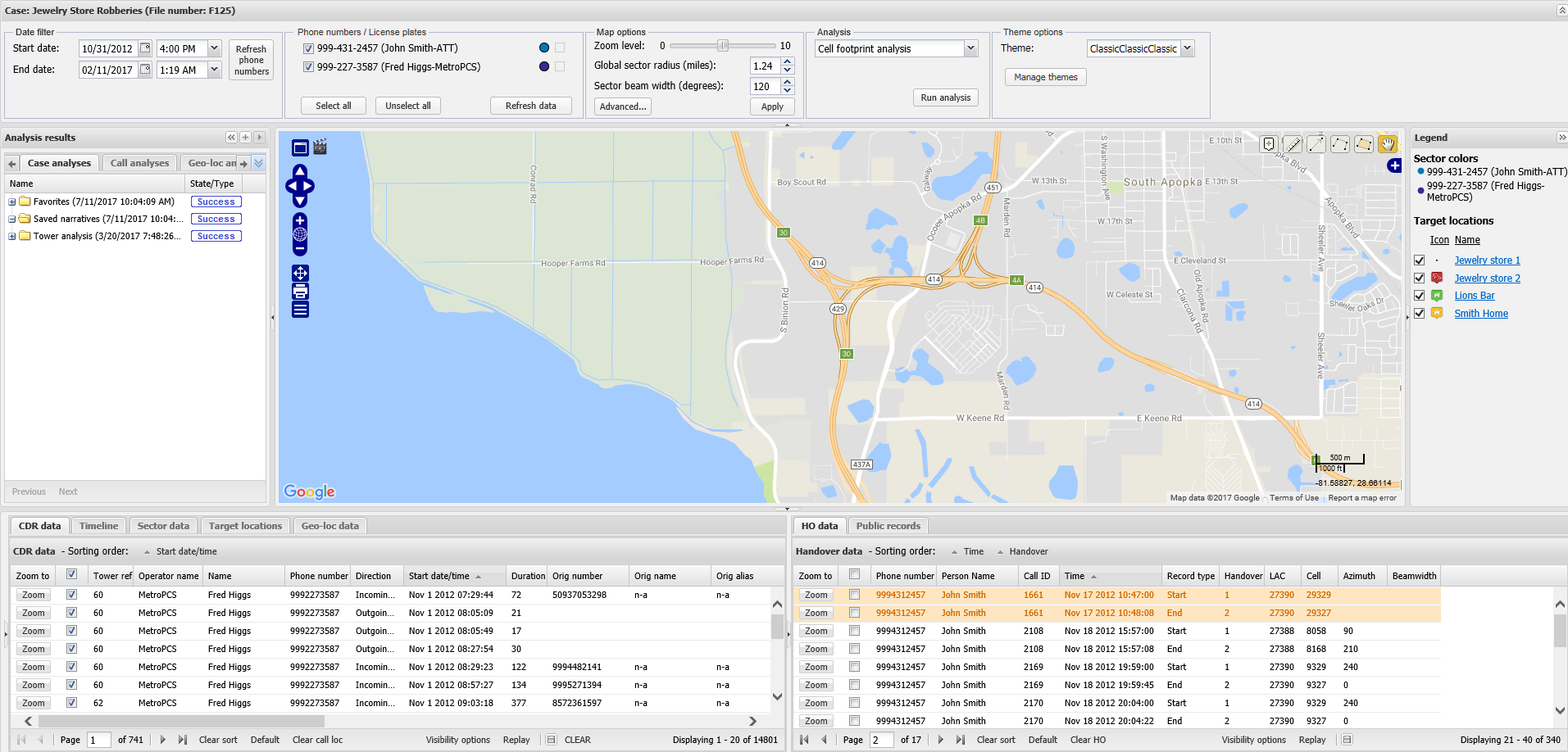
Task: Click the Run analysis button
Action: 945,97
